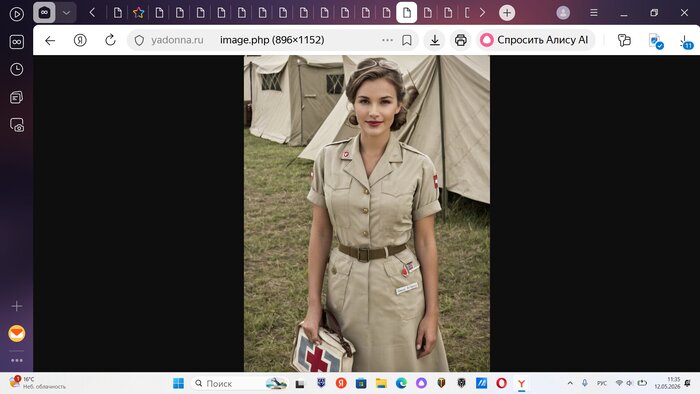Click Спросить Алису AI button
The image size is (700, 394).
coord(535,40)
